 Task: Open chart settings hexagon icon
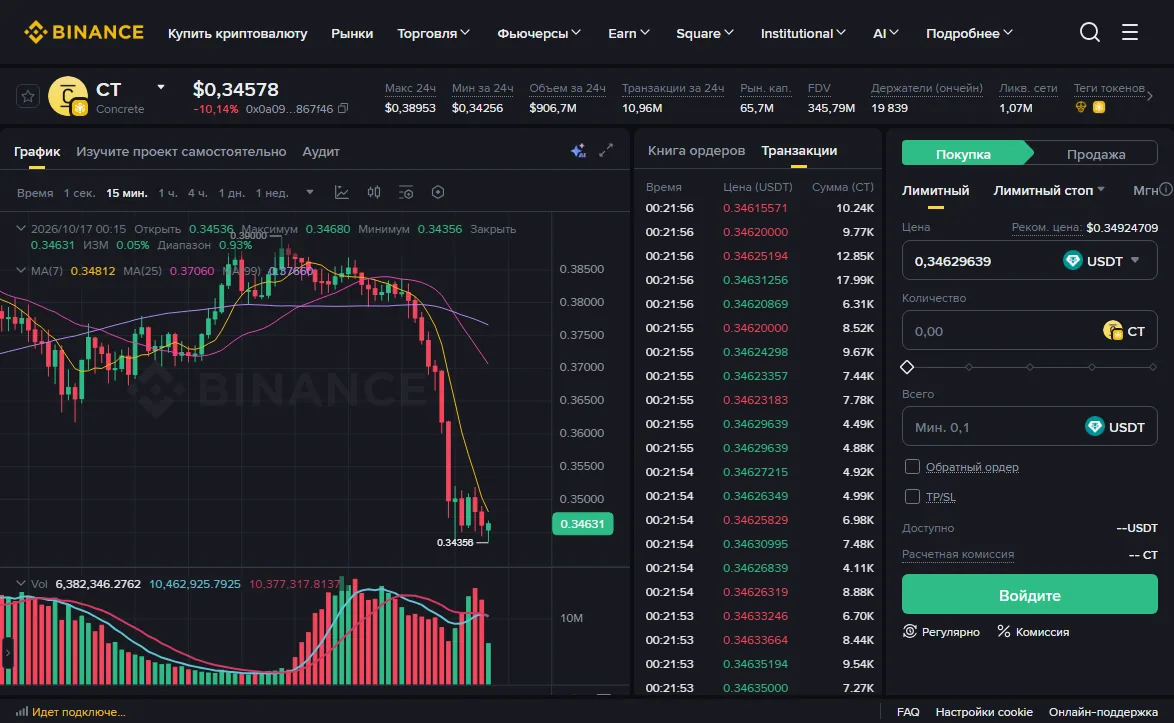pyautogui.click(x=438, y=192)
